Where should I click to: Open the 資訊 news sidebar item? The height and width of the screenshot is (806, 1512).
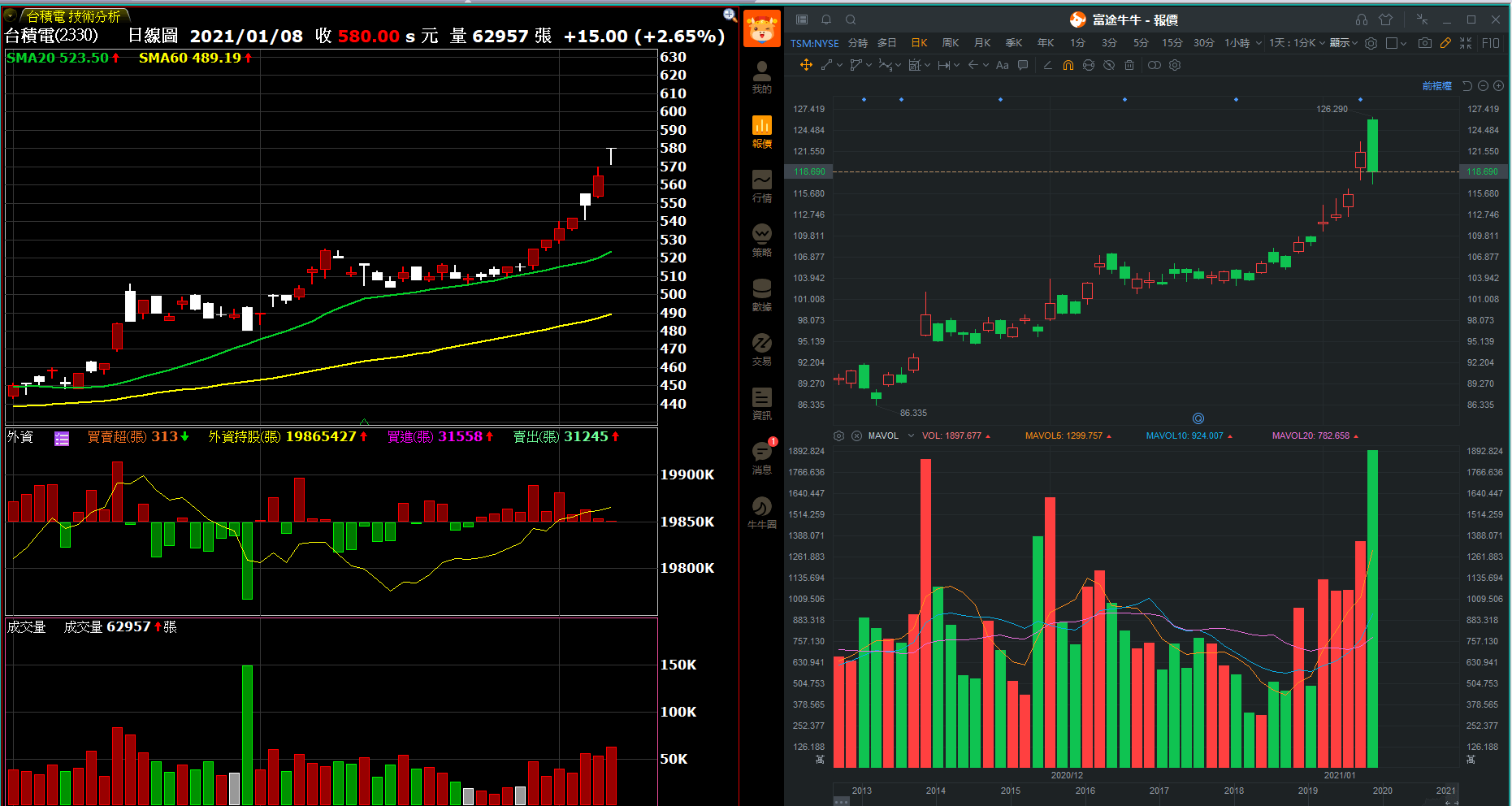[x=761, y=404]
